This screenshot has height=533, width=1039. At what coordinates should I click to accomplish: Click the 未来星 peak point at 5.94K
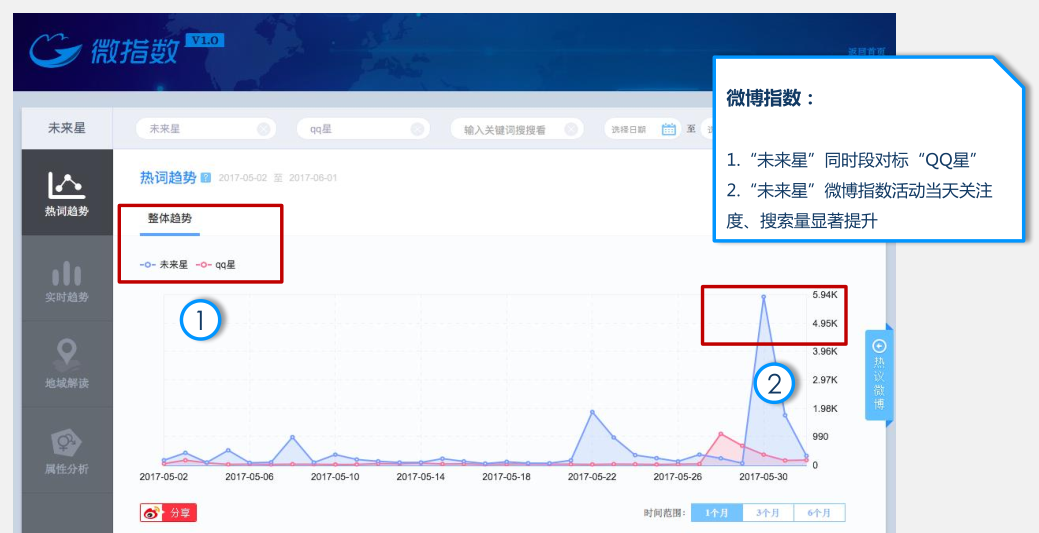pyautogui.click(x=763, y=297)
